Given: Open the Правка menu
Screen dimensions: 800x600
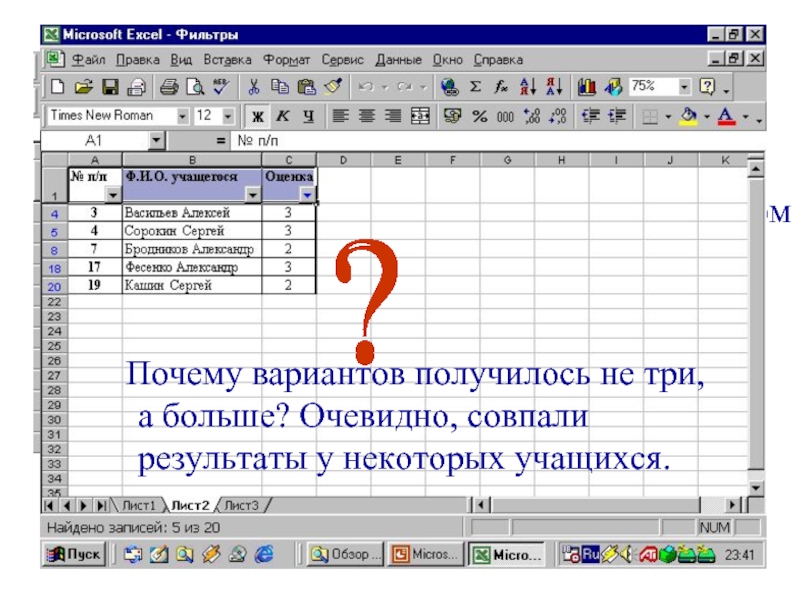Looking at the screenshot, I should coord(138,60).
